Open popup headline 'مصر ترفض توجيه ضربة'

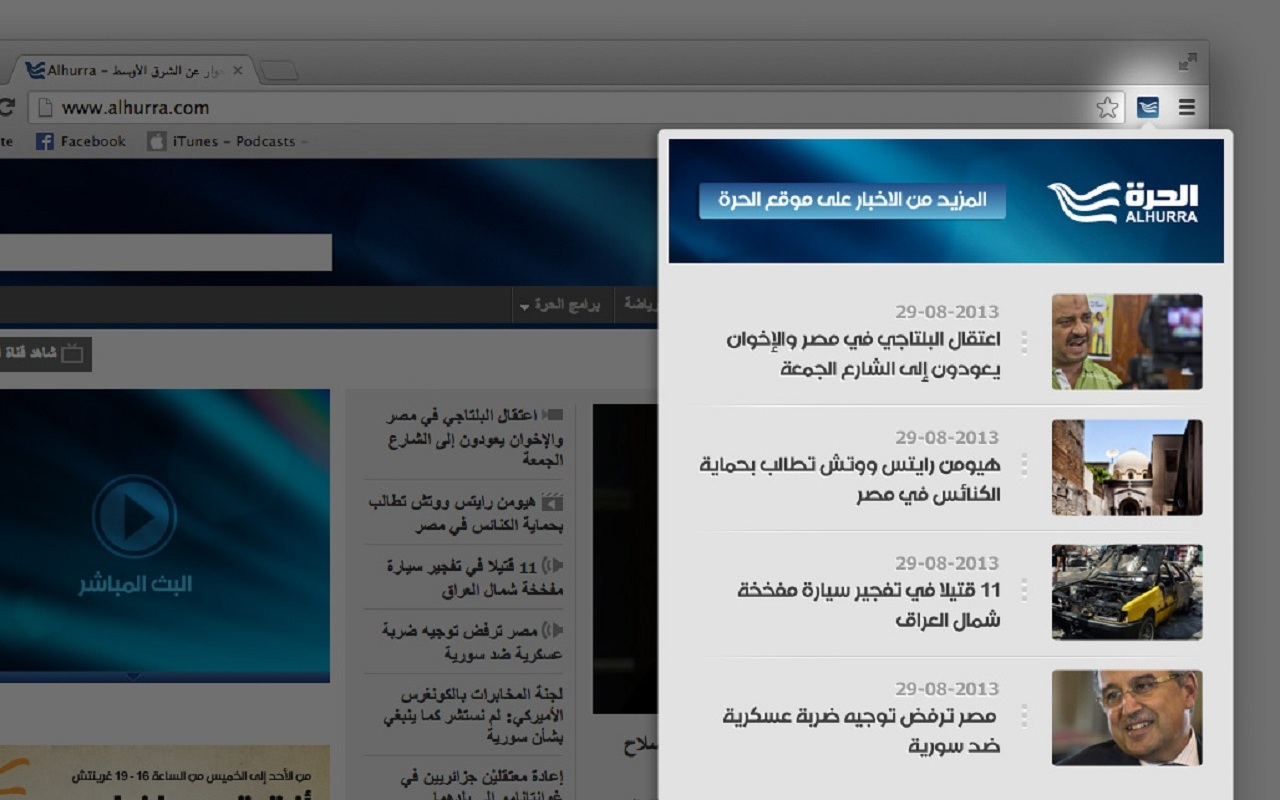(860, 731)
